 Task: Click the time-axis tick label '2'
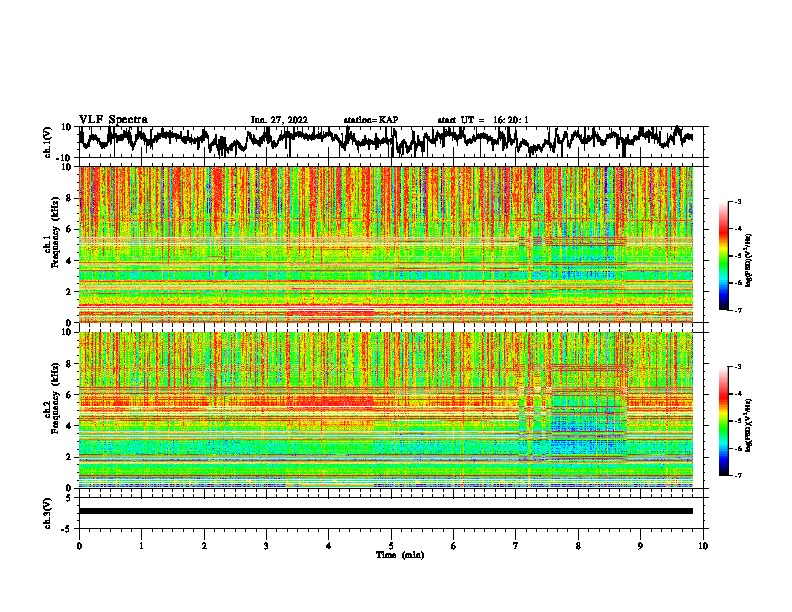point(204,545)
